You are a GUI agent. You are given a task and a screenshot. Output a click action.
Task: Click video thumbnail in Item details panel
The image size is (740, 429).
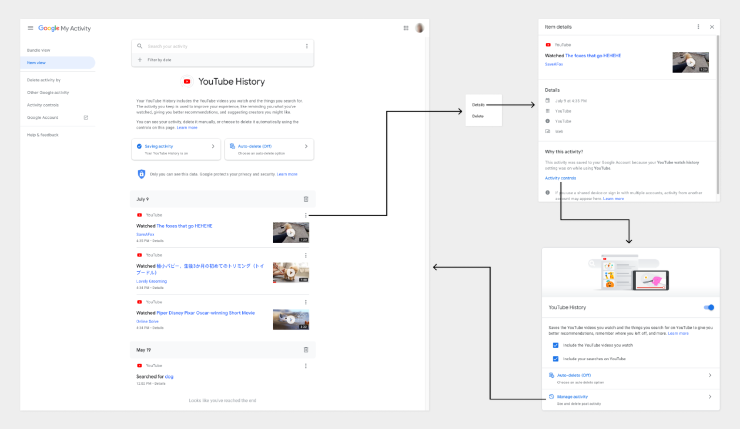coord(690,62)
